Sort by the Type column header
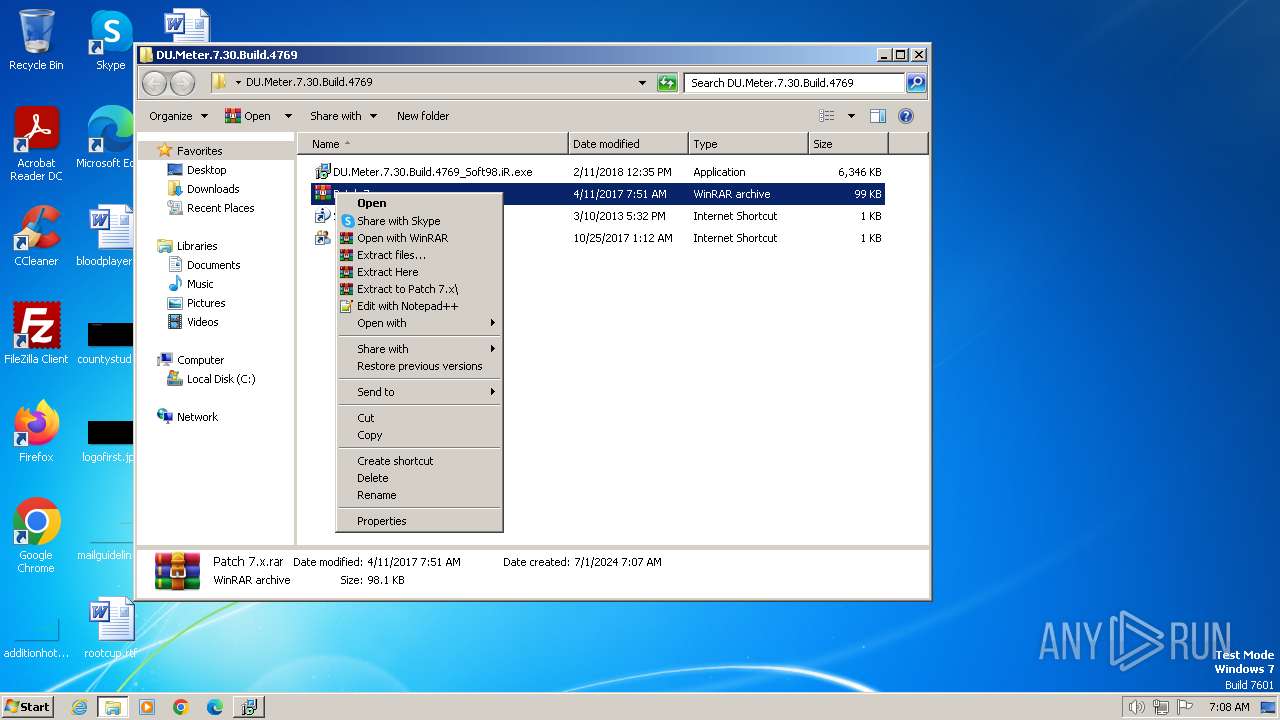The width and height of the screenshot is (1280, 720). coord(748,144)
